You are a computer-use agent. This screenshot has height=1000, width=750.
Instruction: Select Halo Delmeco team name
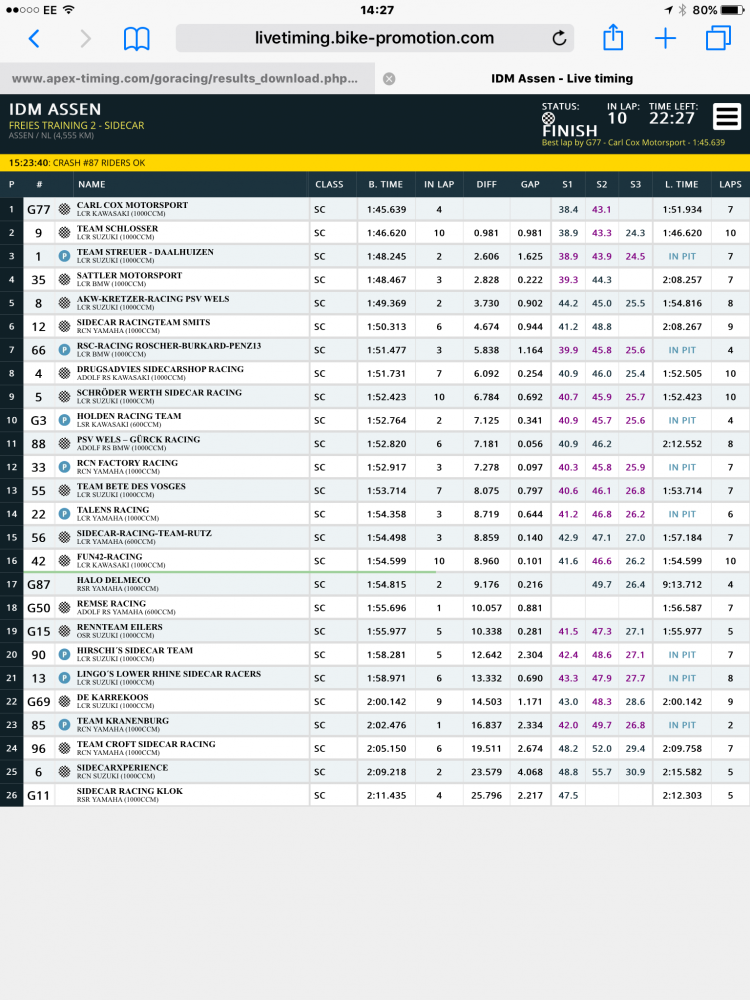tap(114, 580)
